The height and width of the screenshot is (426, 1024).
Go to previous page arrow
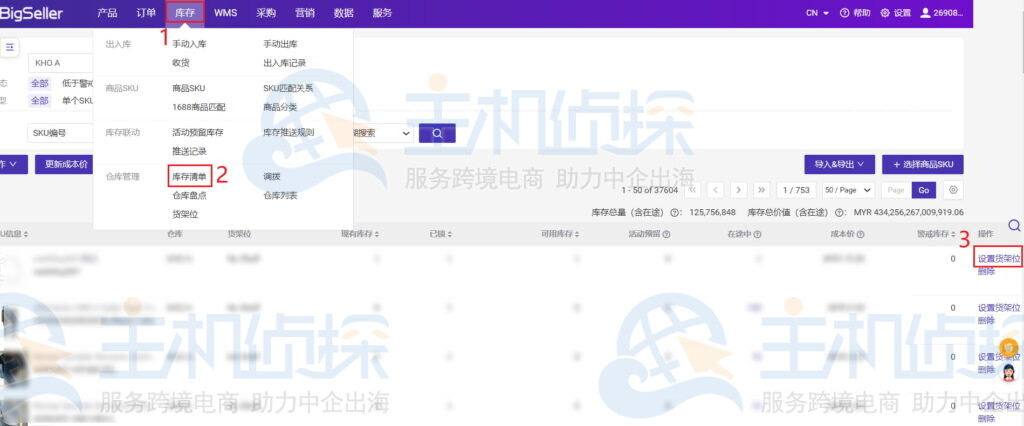(x=716, y=189)
